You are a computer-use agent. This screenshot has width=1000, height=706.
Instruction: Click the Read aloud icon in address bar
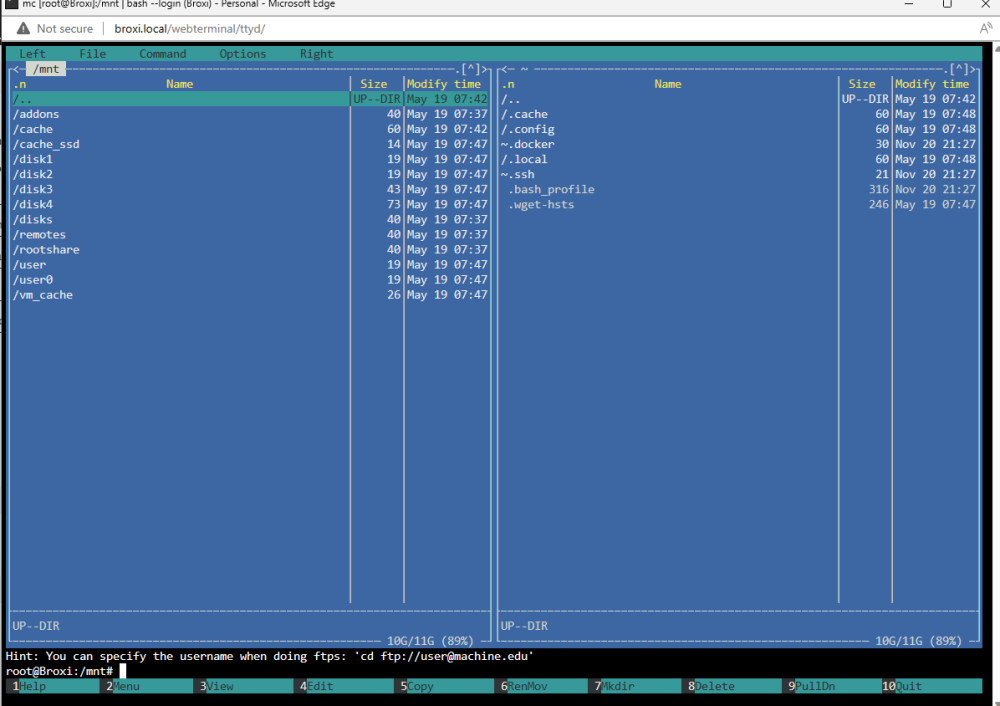click(986, 29)
